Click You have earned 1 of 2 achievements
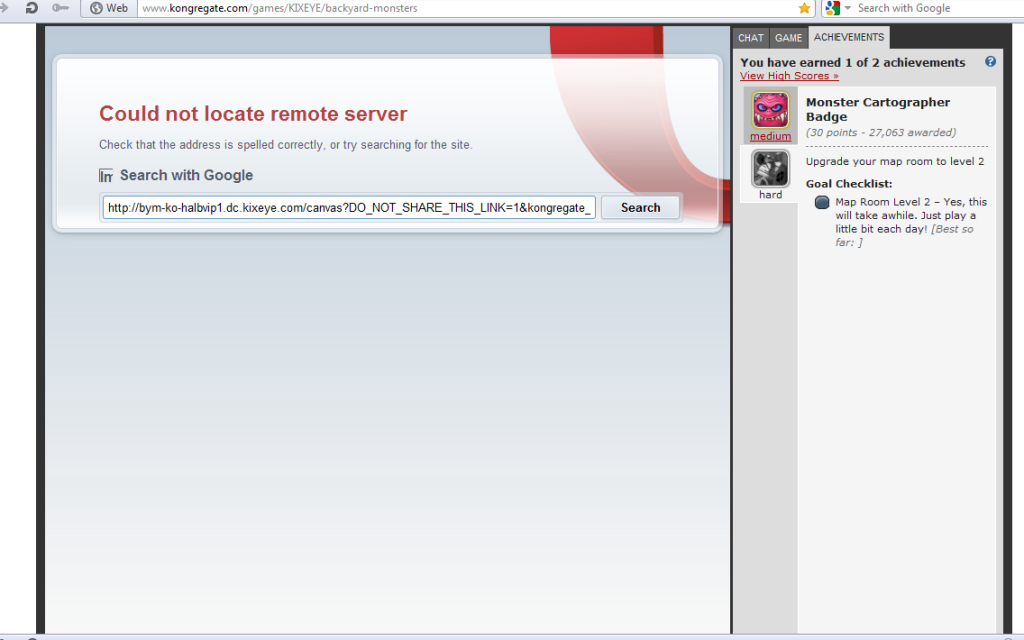 pos(852,63)
